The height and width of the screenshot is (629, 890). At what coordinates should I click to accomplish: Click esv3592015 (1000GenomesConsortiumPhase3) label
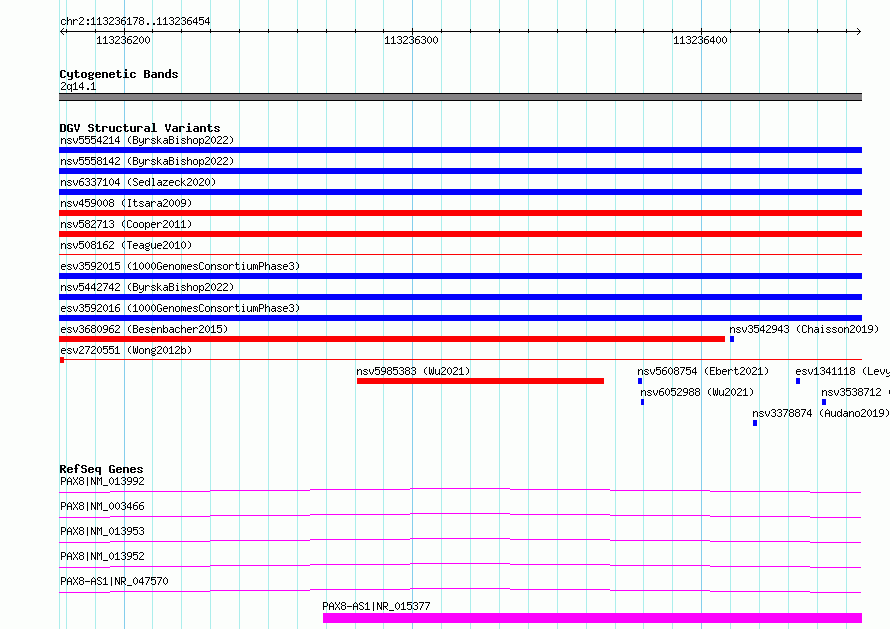pos(180,266)
